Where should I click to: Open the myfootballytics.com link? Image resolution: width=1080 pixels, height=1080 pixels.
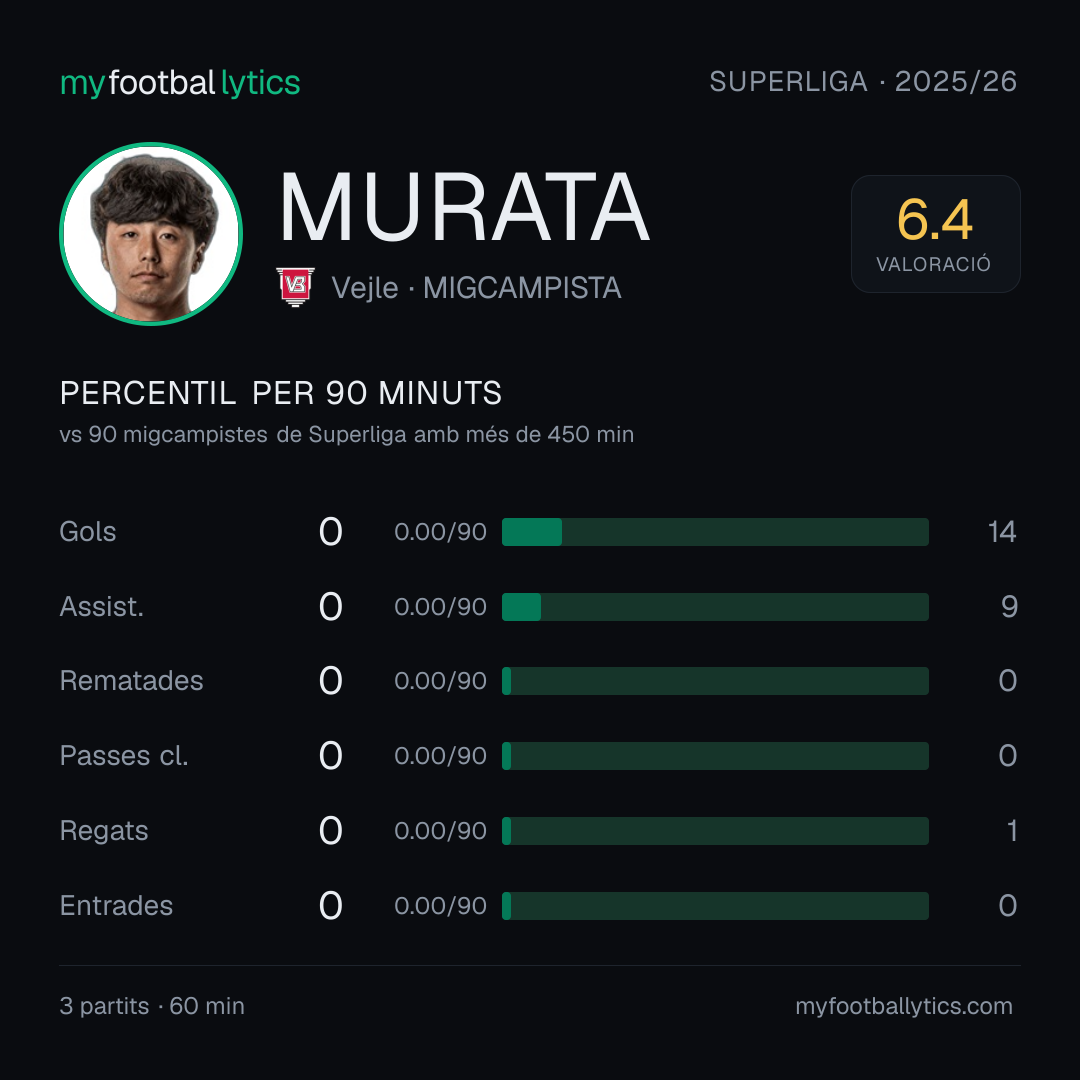[x=904, y=1006]
